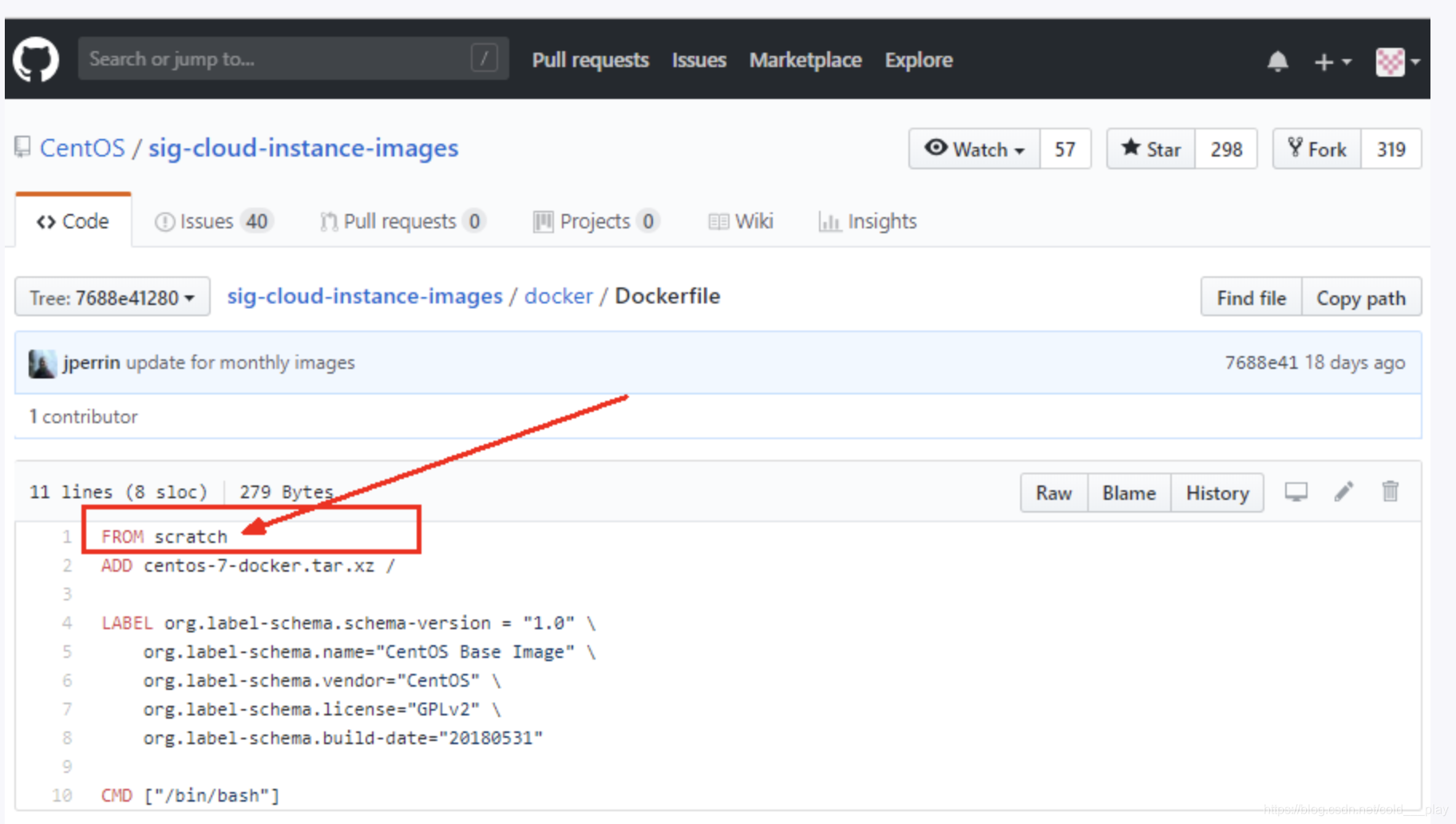Fork the repository
The width and height of the screenshot is (1456, 824).
click(1316, 149)
